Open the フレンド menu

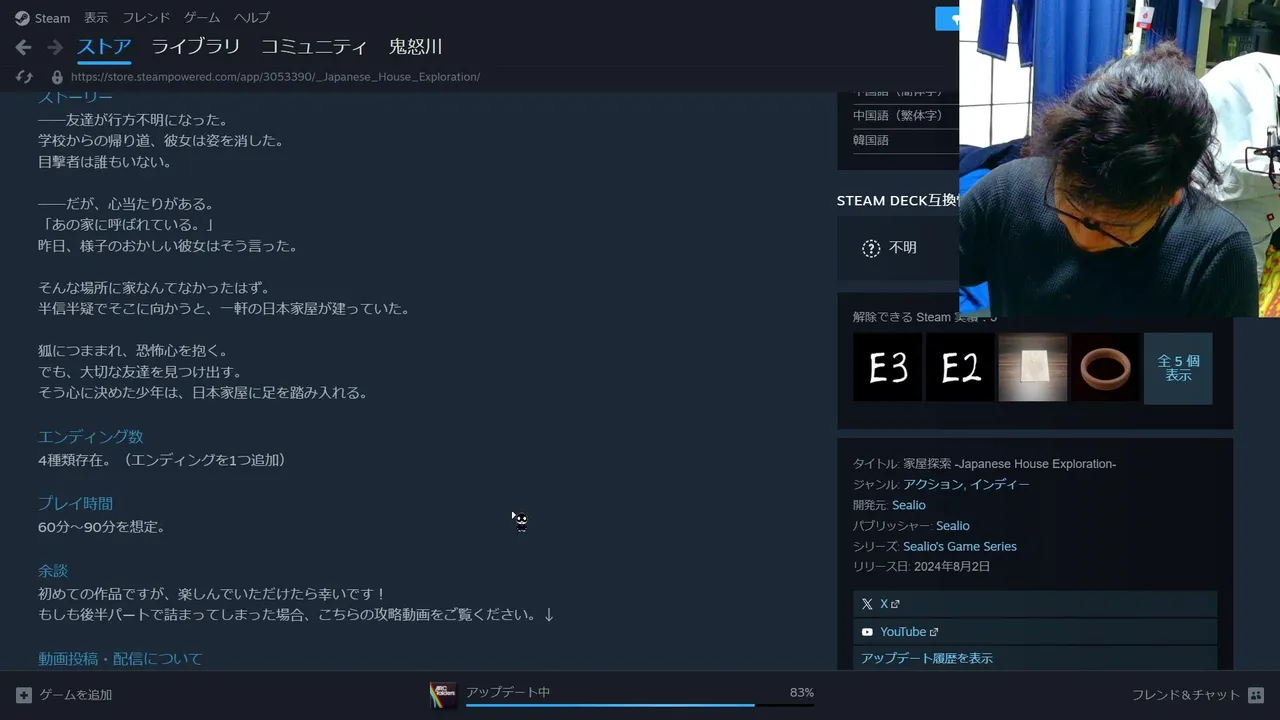146,18
